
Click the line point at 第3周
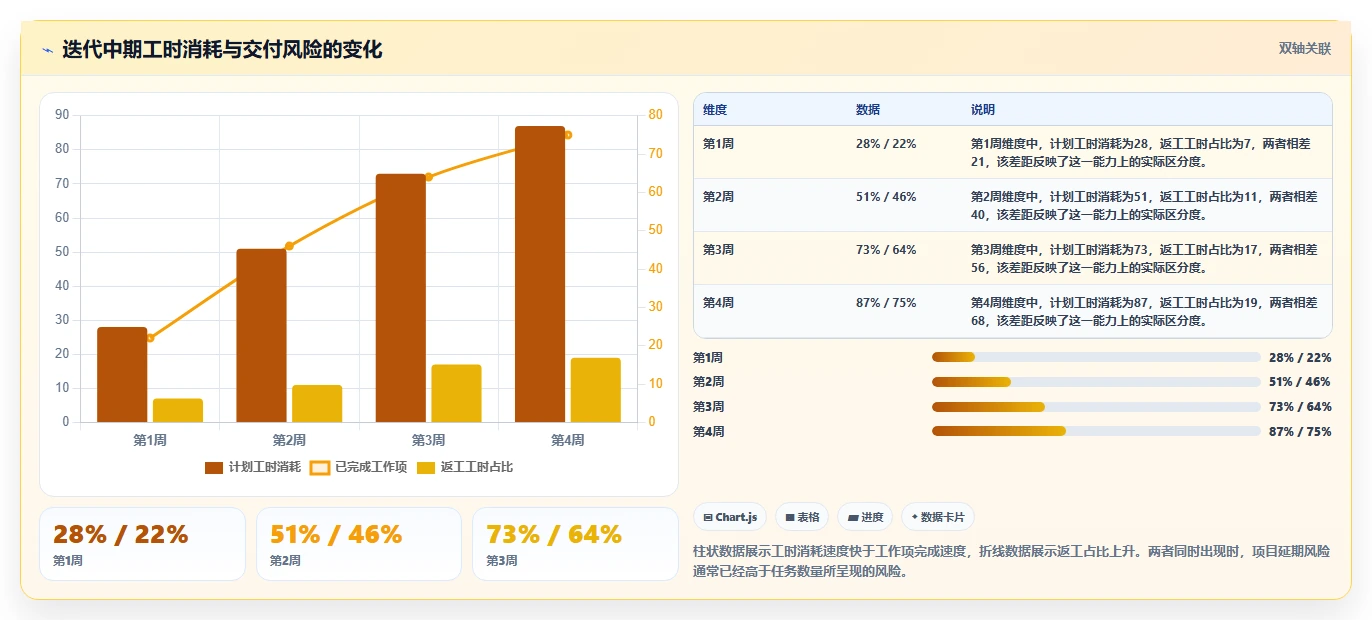pos(429,177)
